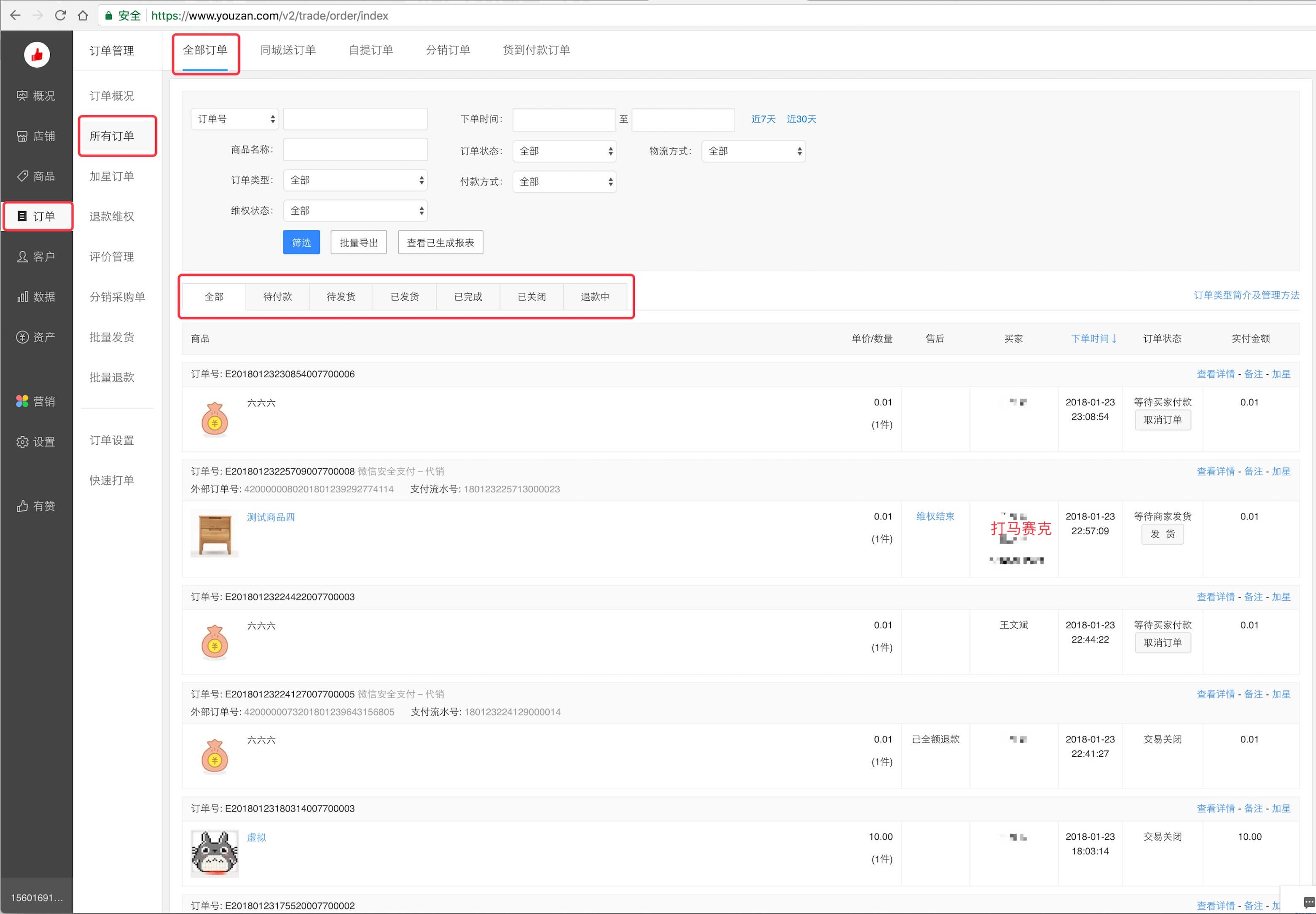Focus the 商品名称 input field
Screen dimensions: 1316x914
click(x=355, y=150)
